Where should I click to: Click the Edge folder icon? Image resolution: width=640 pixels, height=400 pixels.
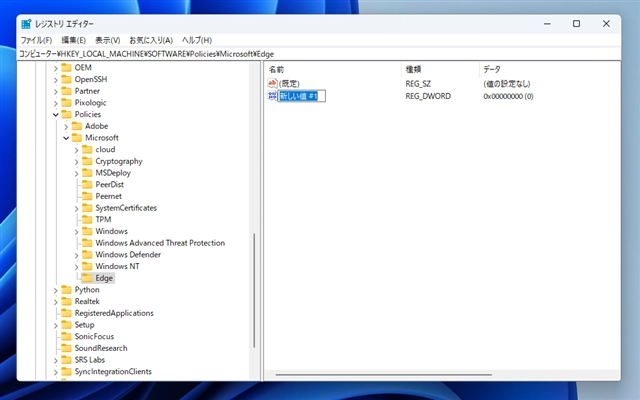coord(87,278)
